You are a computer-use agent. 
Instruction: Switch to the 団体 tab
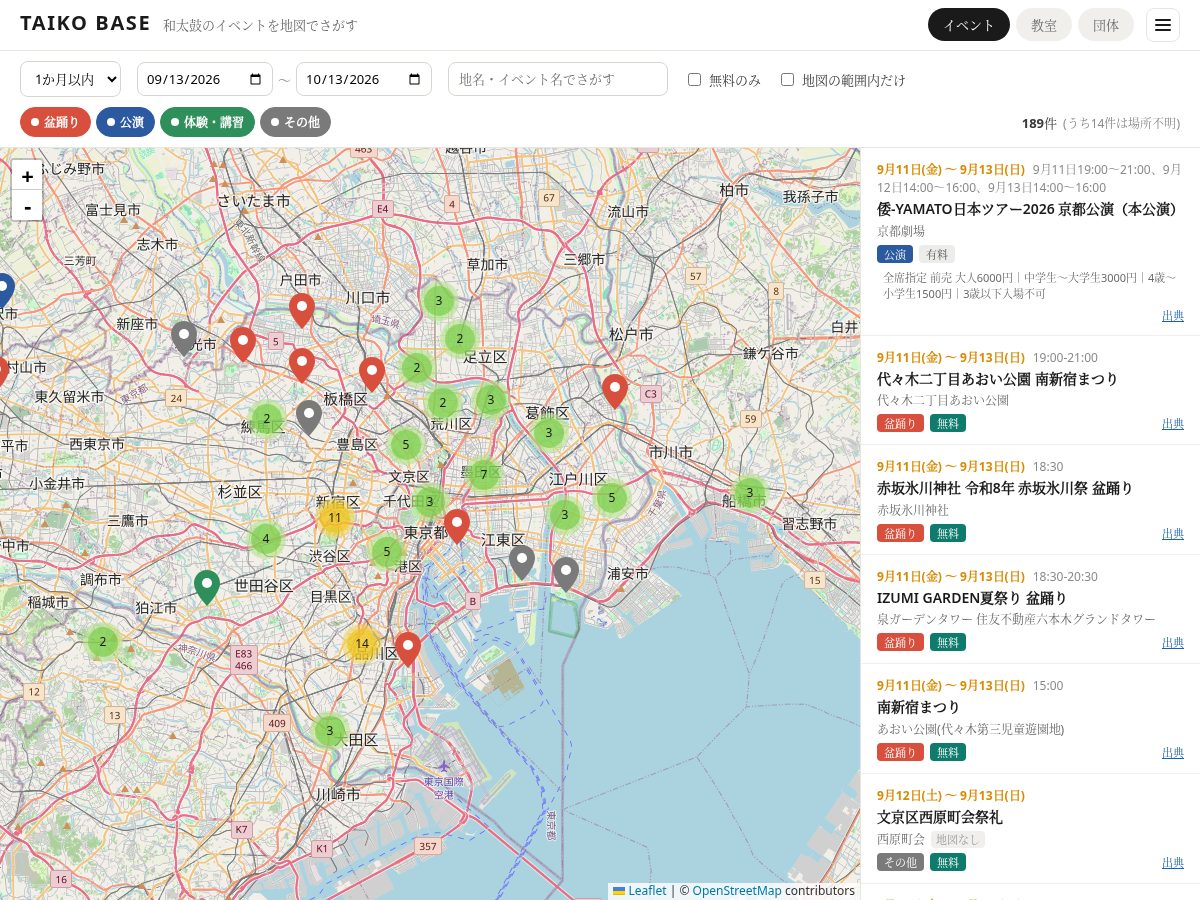(1106, 25)
